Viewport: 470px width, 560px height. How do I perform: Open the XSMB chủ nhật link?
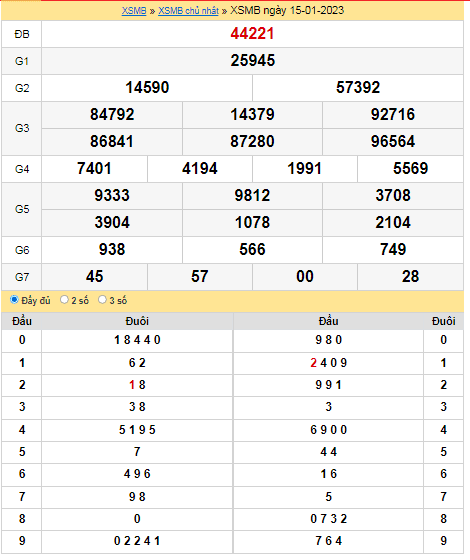point(188,11)
